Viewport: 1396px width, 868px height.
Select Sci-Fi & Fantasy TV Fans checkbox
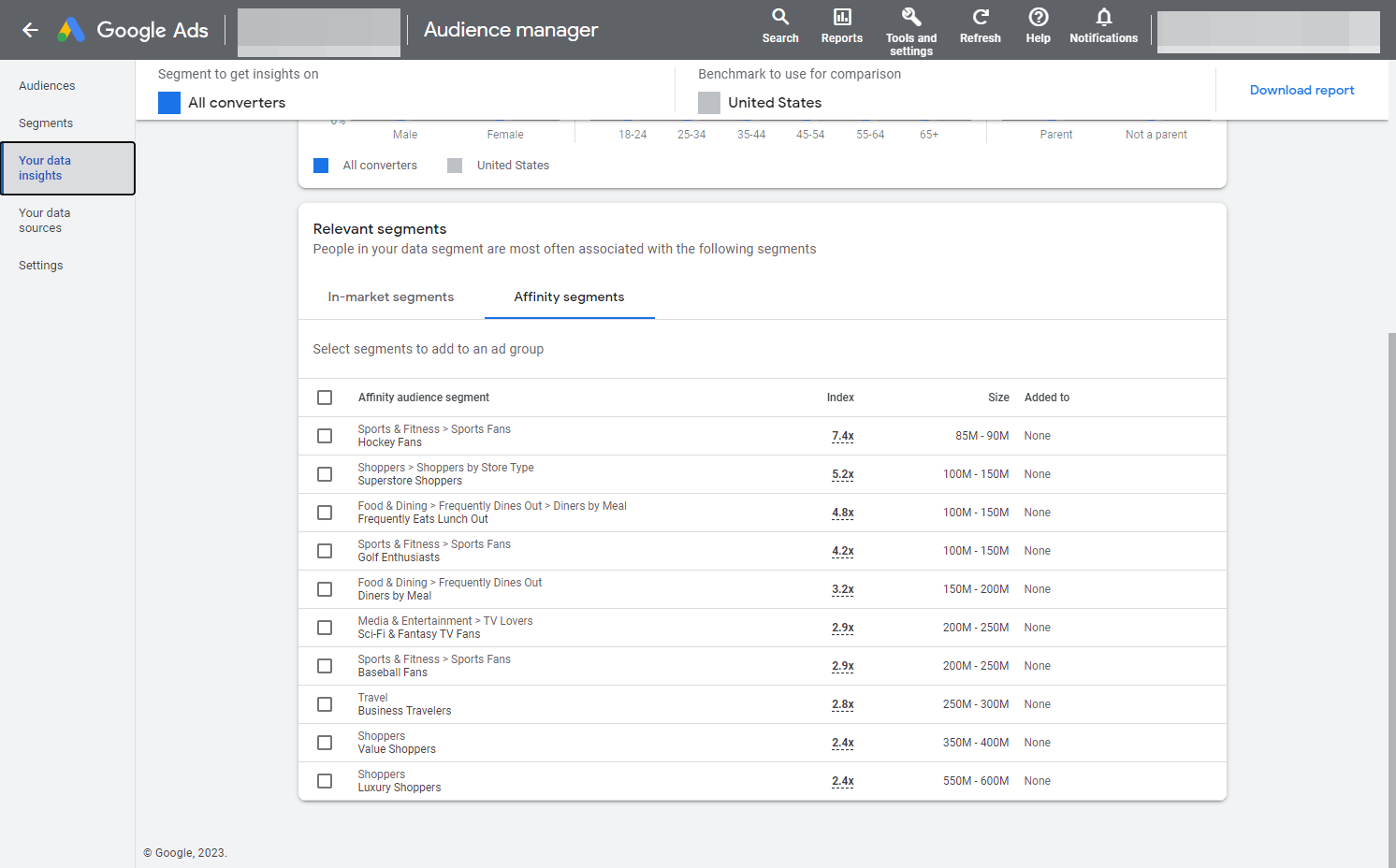325,628
